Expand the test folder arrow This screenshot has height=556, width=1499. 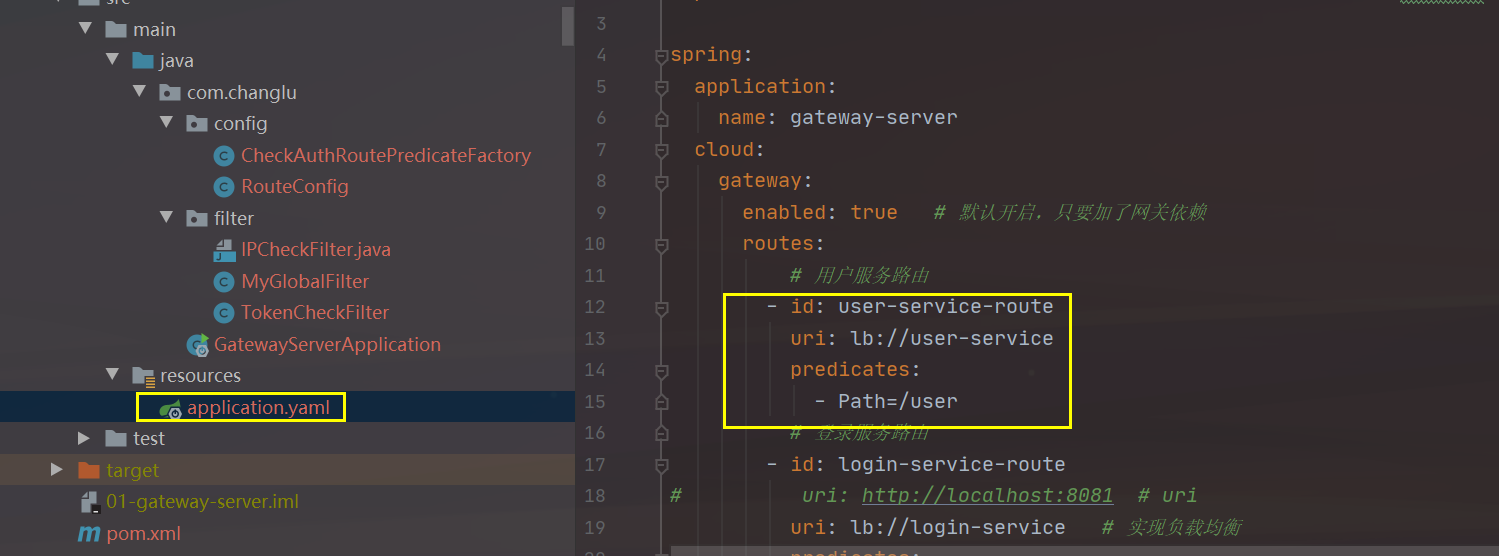pyautogui.click(x=85, y=439)
